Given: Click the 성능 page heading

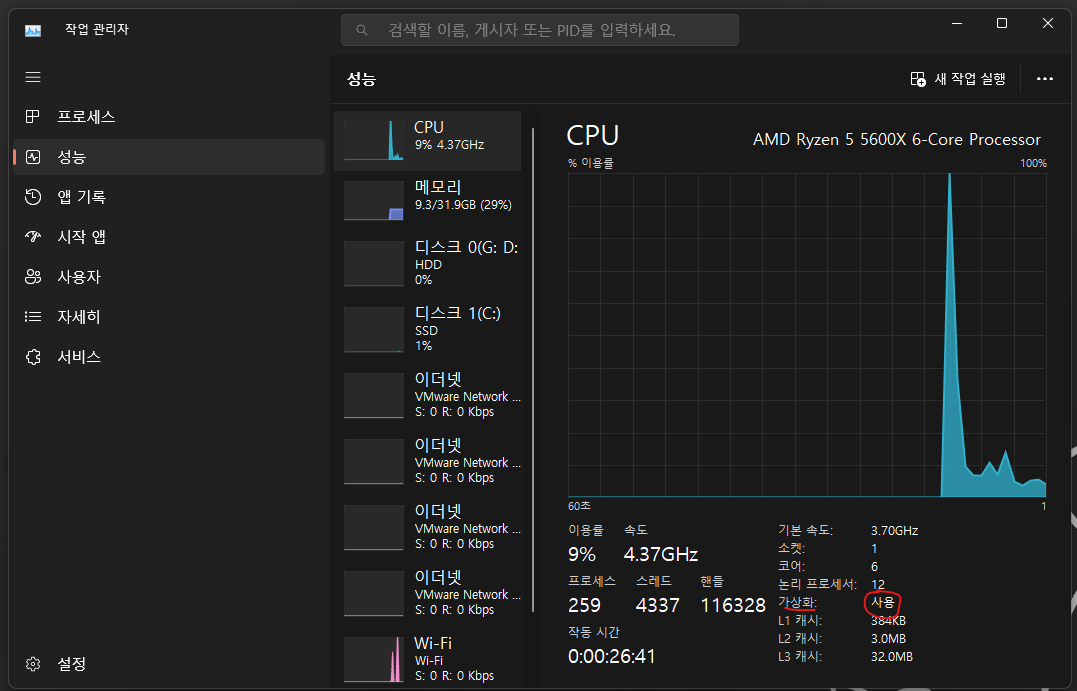Looking at the screenshot, I should pos(361,79).
